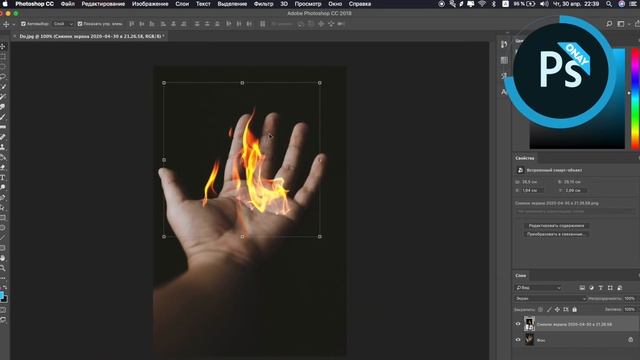The height and width of the screenshot is (360, 640).
Task: Hide the Снимок экрана layer with its eye
Action: click(x=518, y=324)
